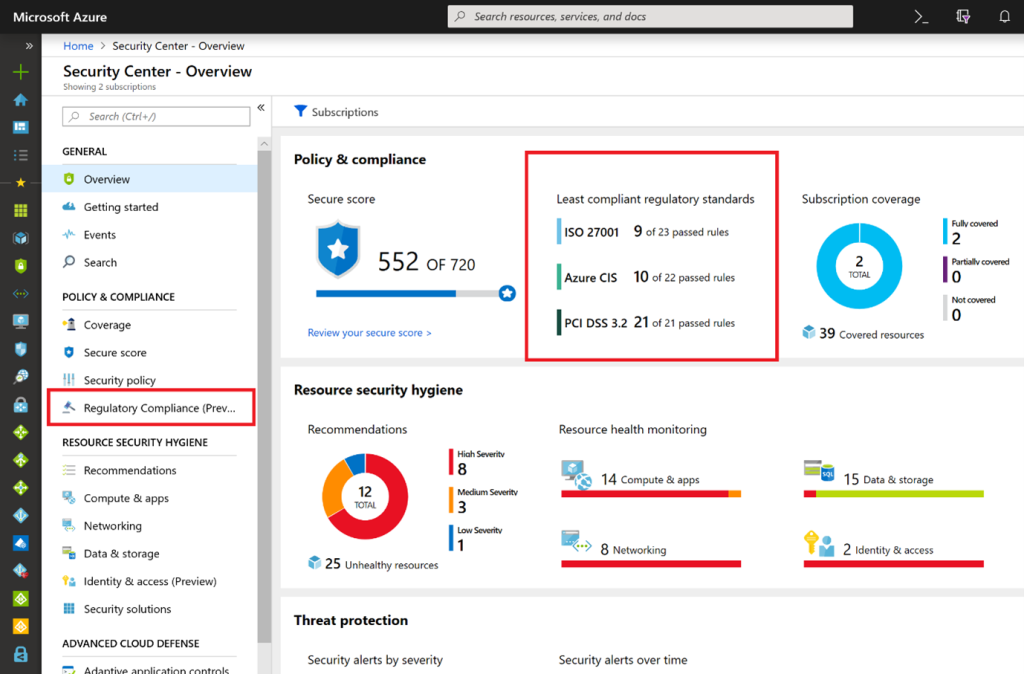Open All services list icon
The image size is (1024, 674).
tap(20, 155)
